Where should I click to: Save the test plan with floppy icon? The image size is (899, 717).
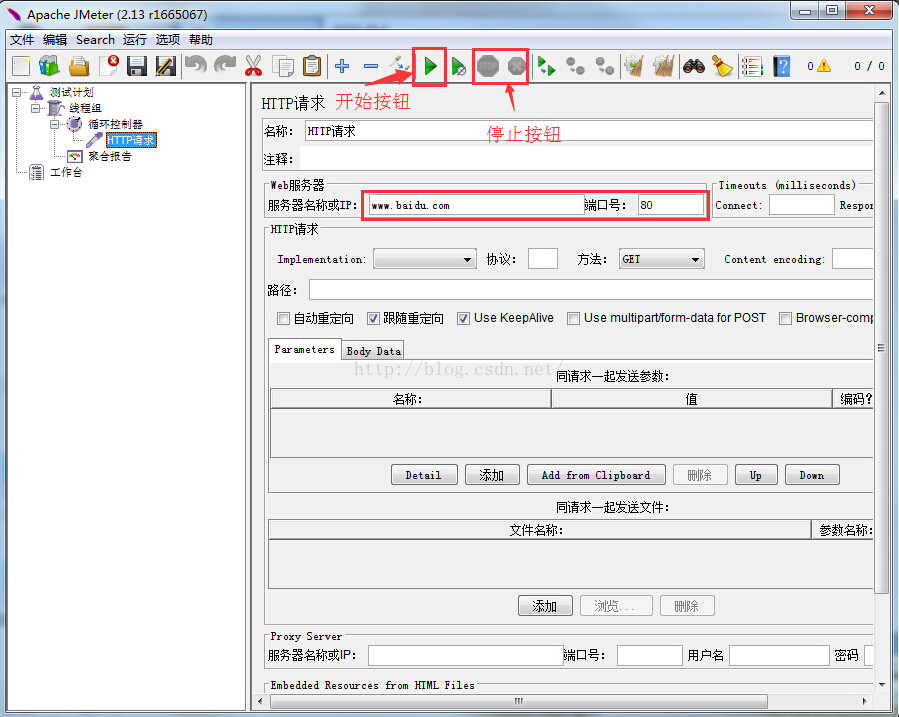click(x=136, y=66)
